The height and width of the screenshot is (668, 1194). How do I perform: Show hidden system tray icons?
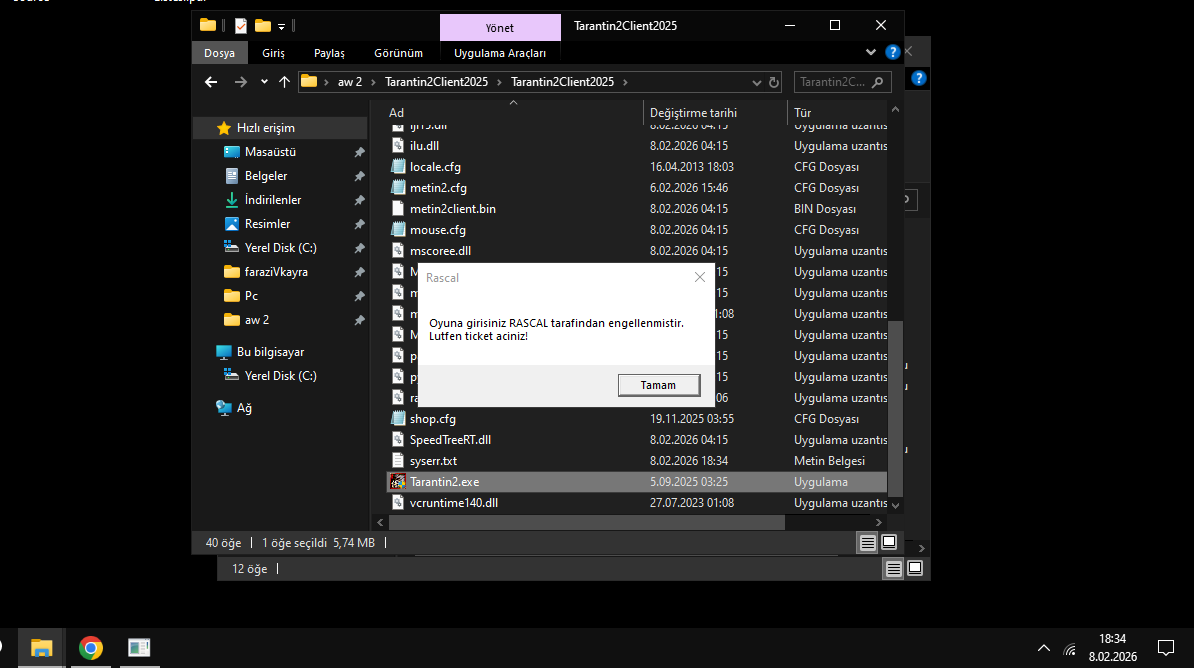click(1044, 649)
